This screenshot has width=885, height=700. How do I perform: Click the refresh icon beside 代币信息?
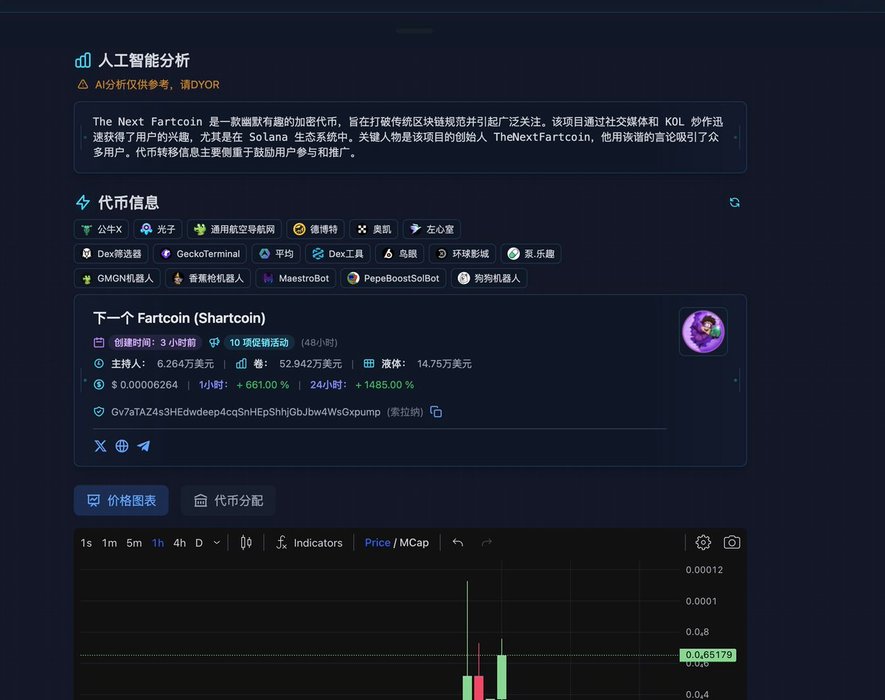pyautogui.click(x=734, y=203)
